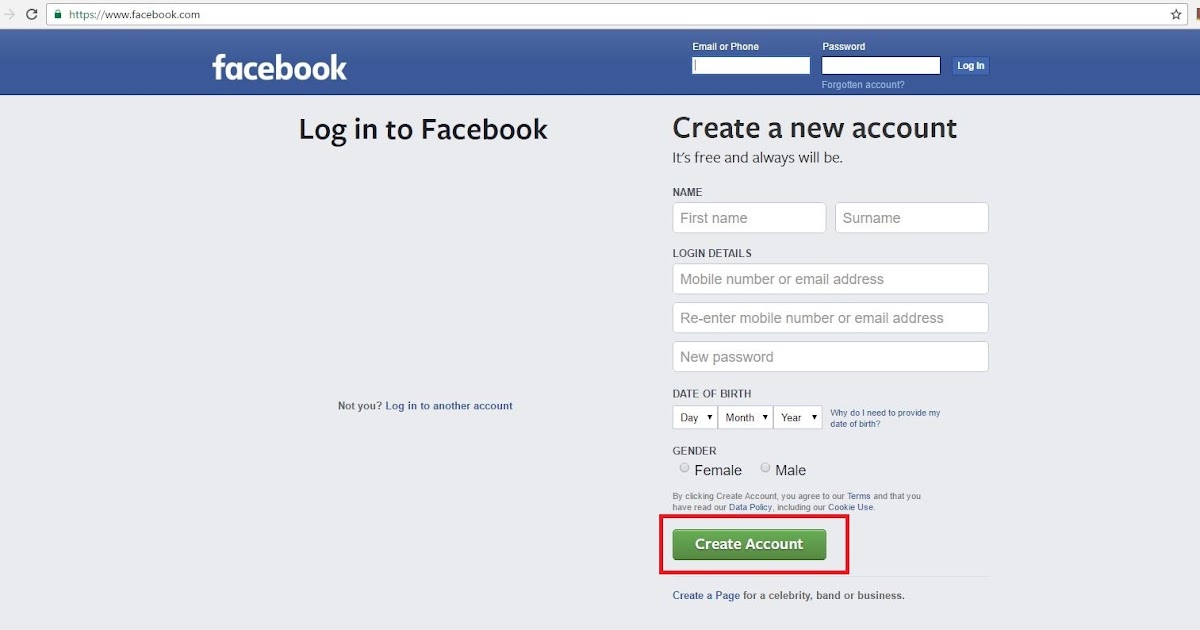Image resolution: width=1200 pixels, height=630 pixels.
Task: Click the Log In button
Action: coord(970,66)
